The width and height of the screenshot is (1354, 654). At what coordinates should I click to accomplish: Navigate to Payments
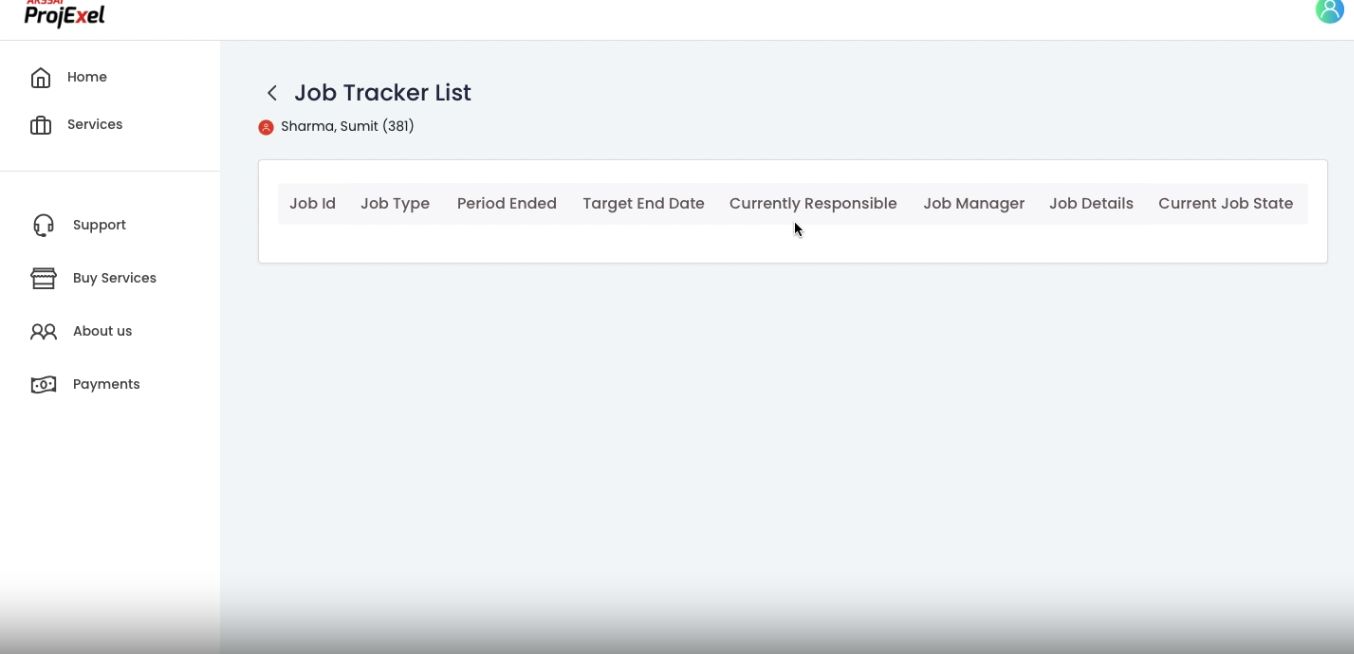tap(106, 384)
